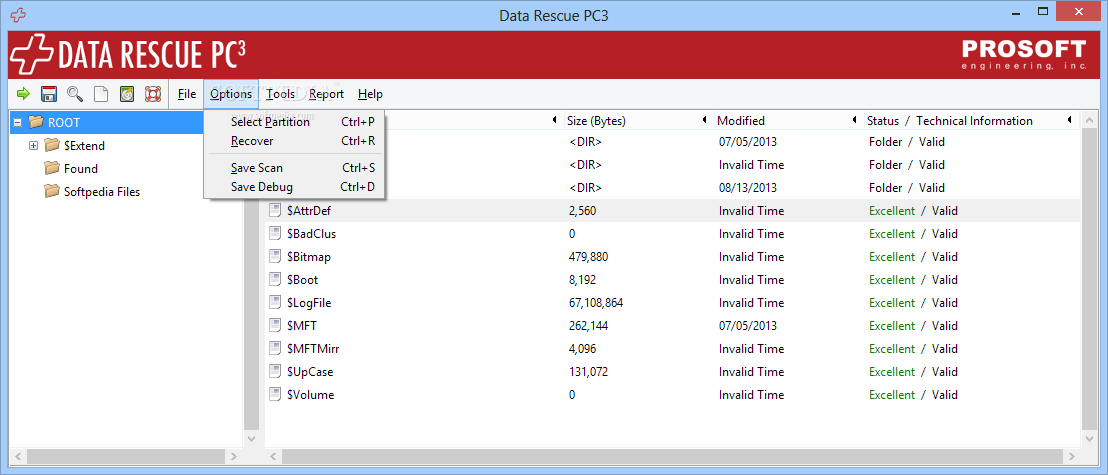Click the file icon beside $BadClus
Viewport: 1108px width, 475px height.
pos(275,234)
